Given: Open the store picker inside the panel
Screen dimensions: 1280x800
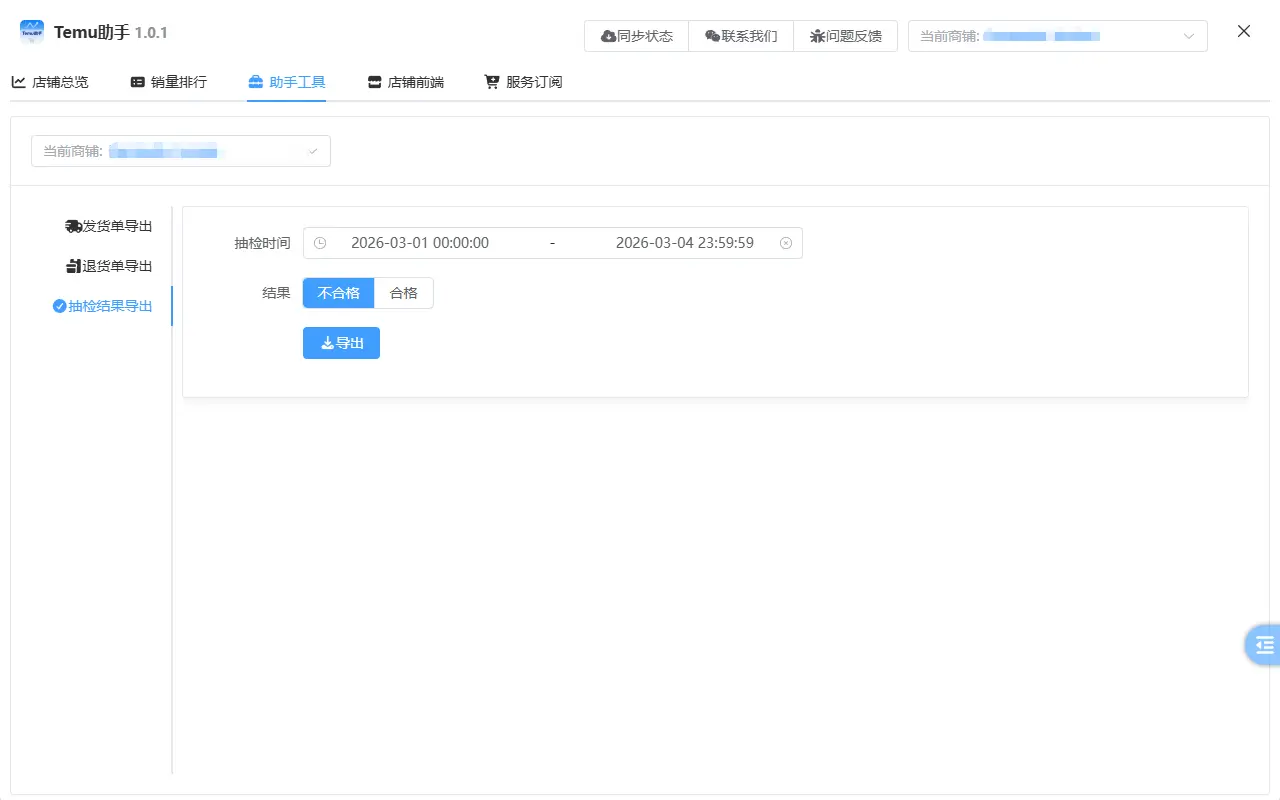Looking at the screenshot, I should coord(180,150).
